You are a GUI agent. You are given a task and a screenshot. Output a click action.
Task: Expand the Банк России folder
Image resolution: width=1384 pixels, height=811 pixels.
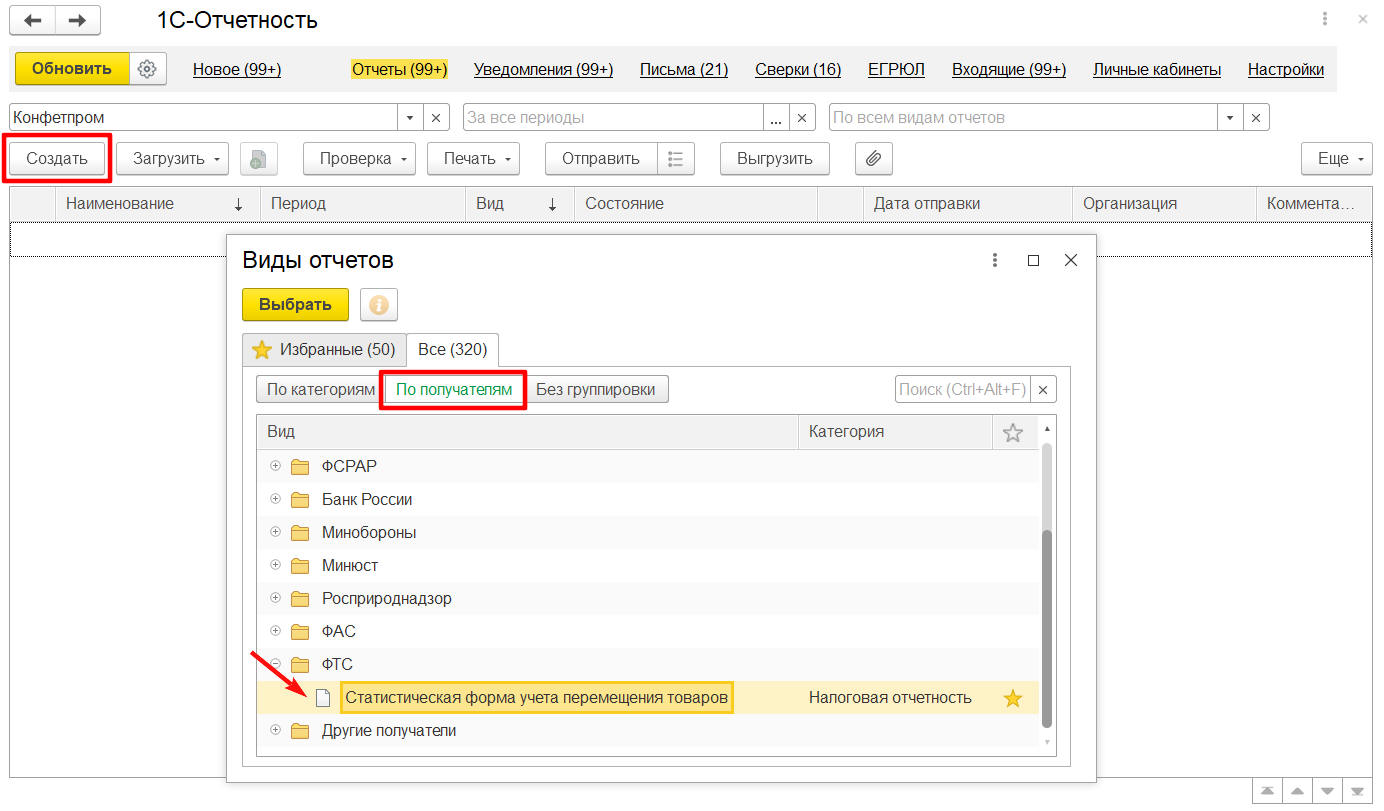(275, 499)
